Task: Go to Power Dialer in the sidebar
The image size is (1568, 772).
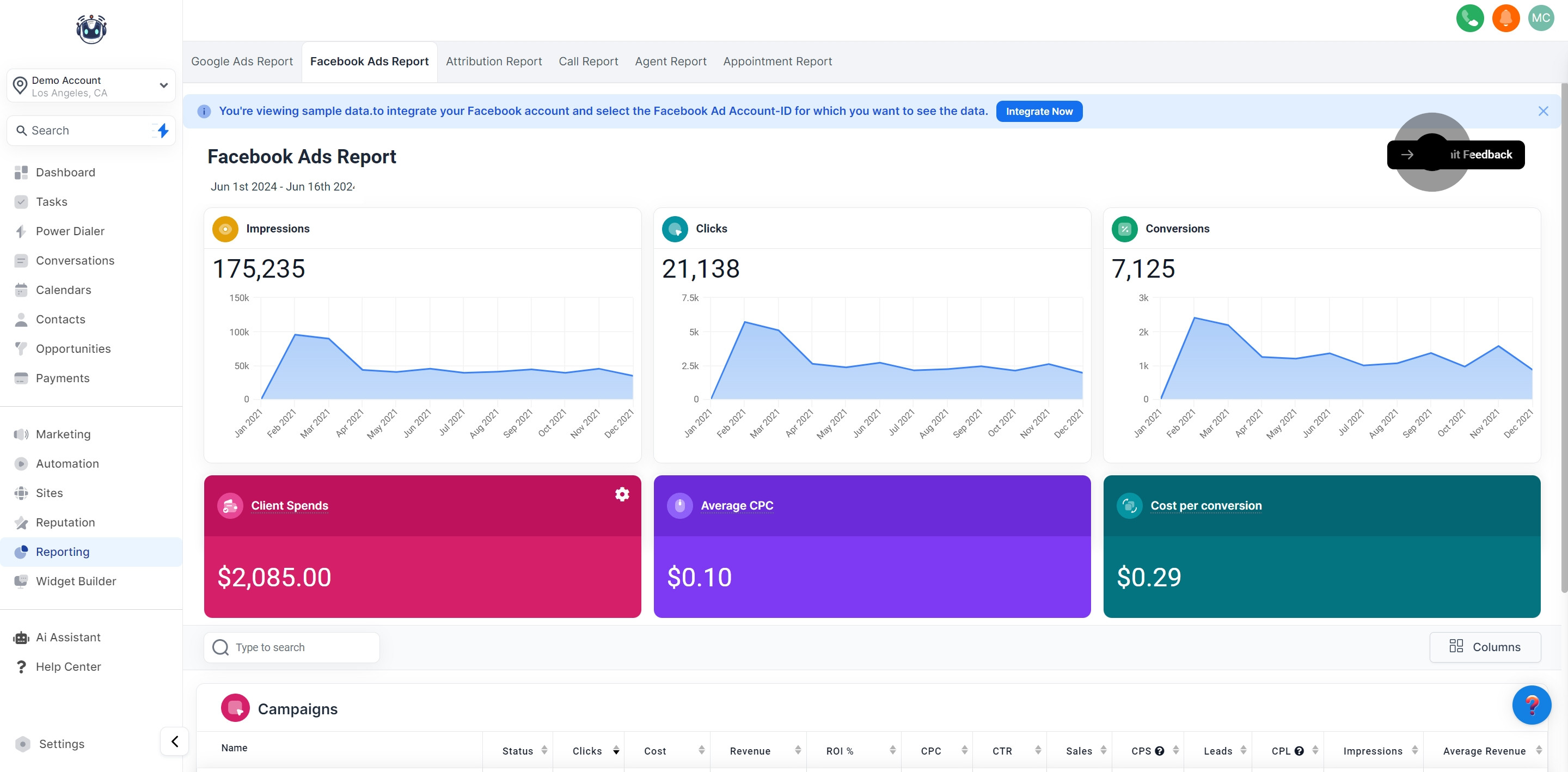Action: pos(70,231)
